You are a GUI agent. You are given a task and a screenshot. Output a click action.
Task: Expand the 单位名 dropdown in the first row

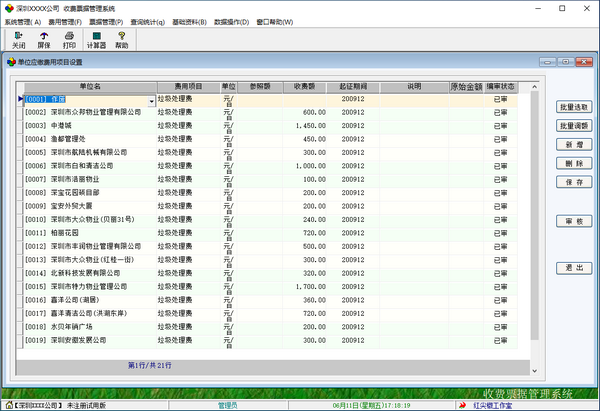pos(152,100)
